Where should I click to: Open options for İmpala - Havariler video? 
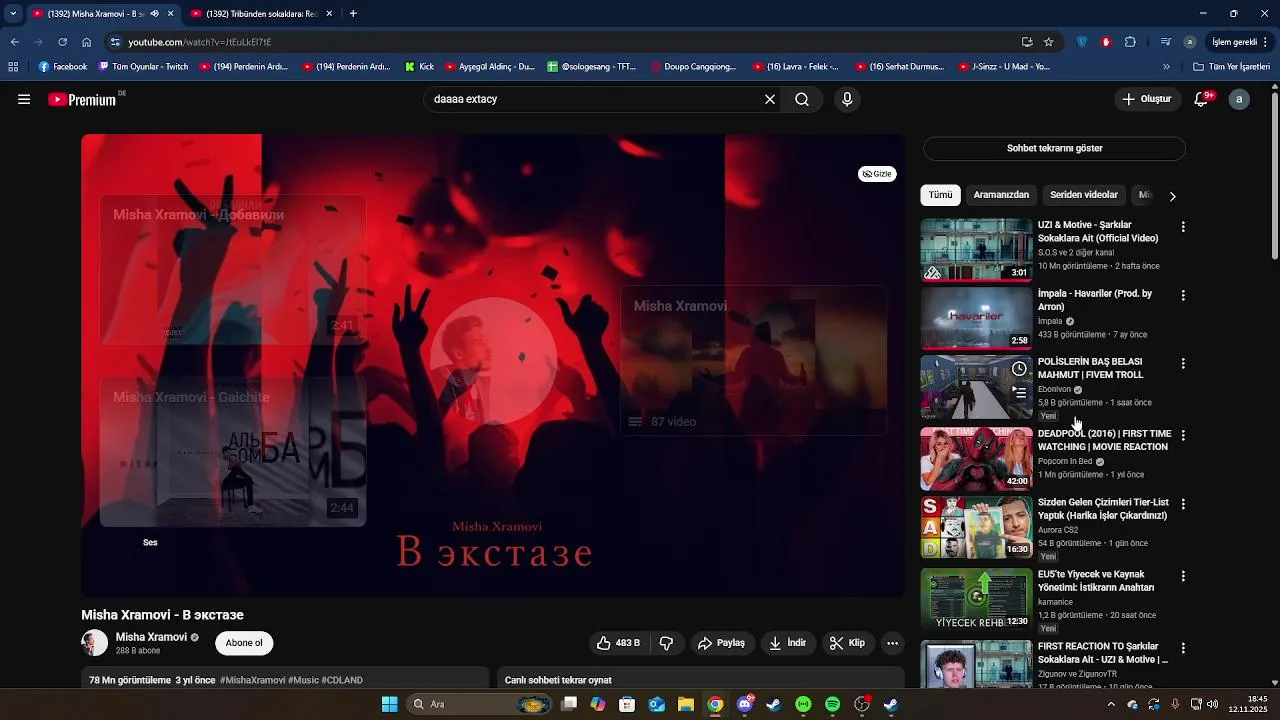coord(1183,295)
